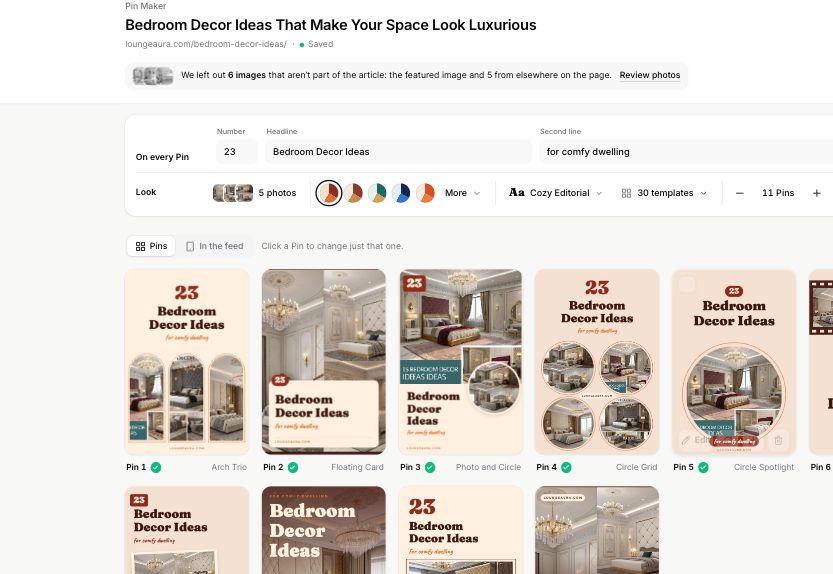Open the second-row pin with dark chandelier background
833x574 pixels.
(324, 530)
